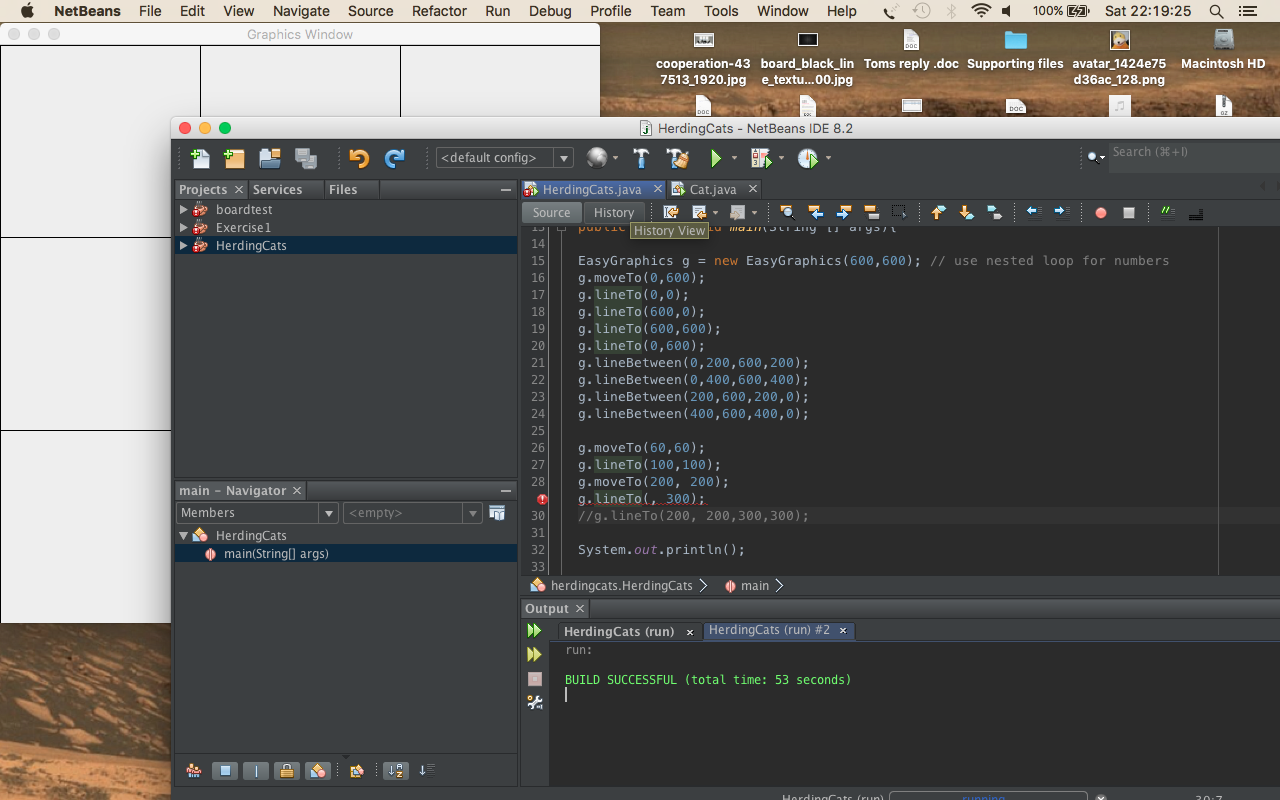This screenshot has height=800, width=1280.
Task: Click the blue Redo arrow
Action: 394,158
